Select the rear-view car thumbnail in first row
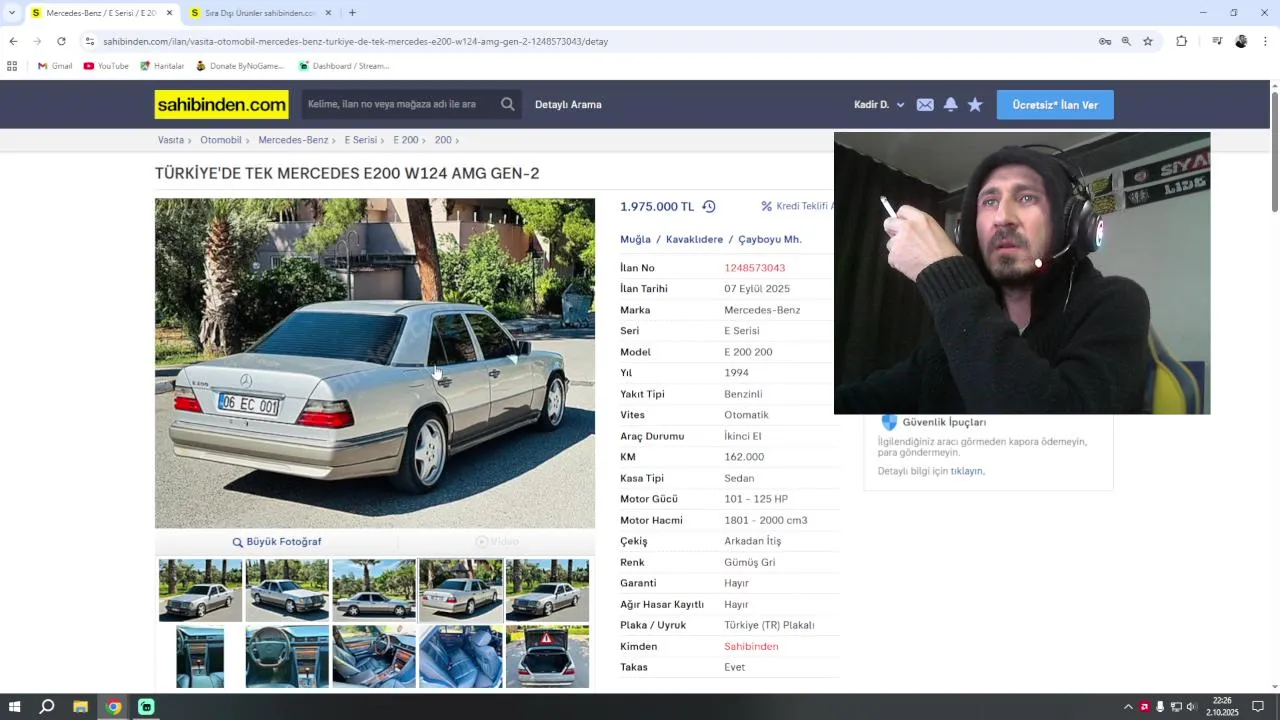1280x720 pixels. 461,590
